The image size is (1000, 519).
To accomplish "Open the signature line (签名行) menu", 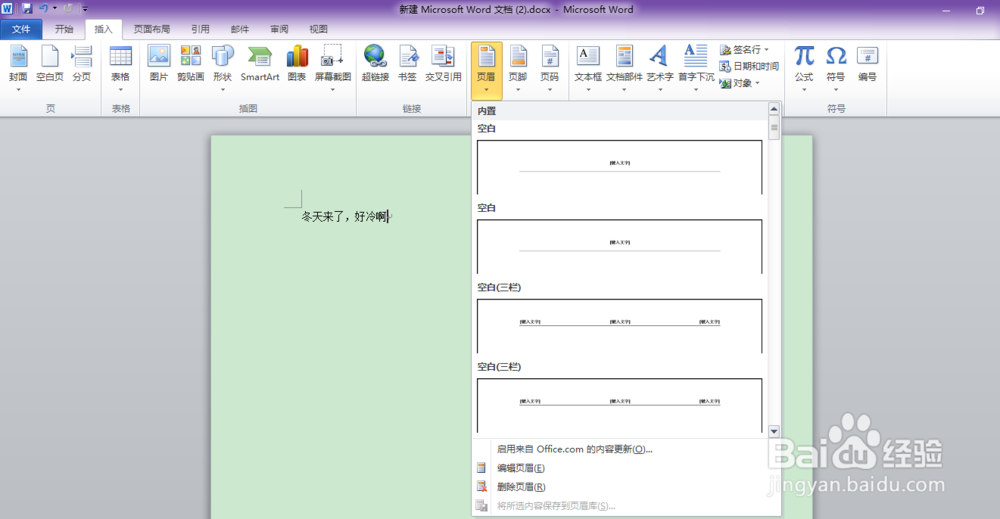I will coord(744,50).
